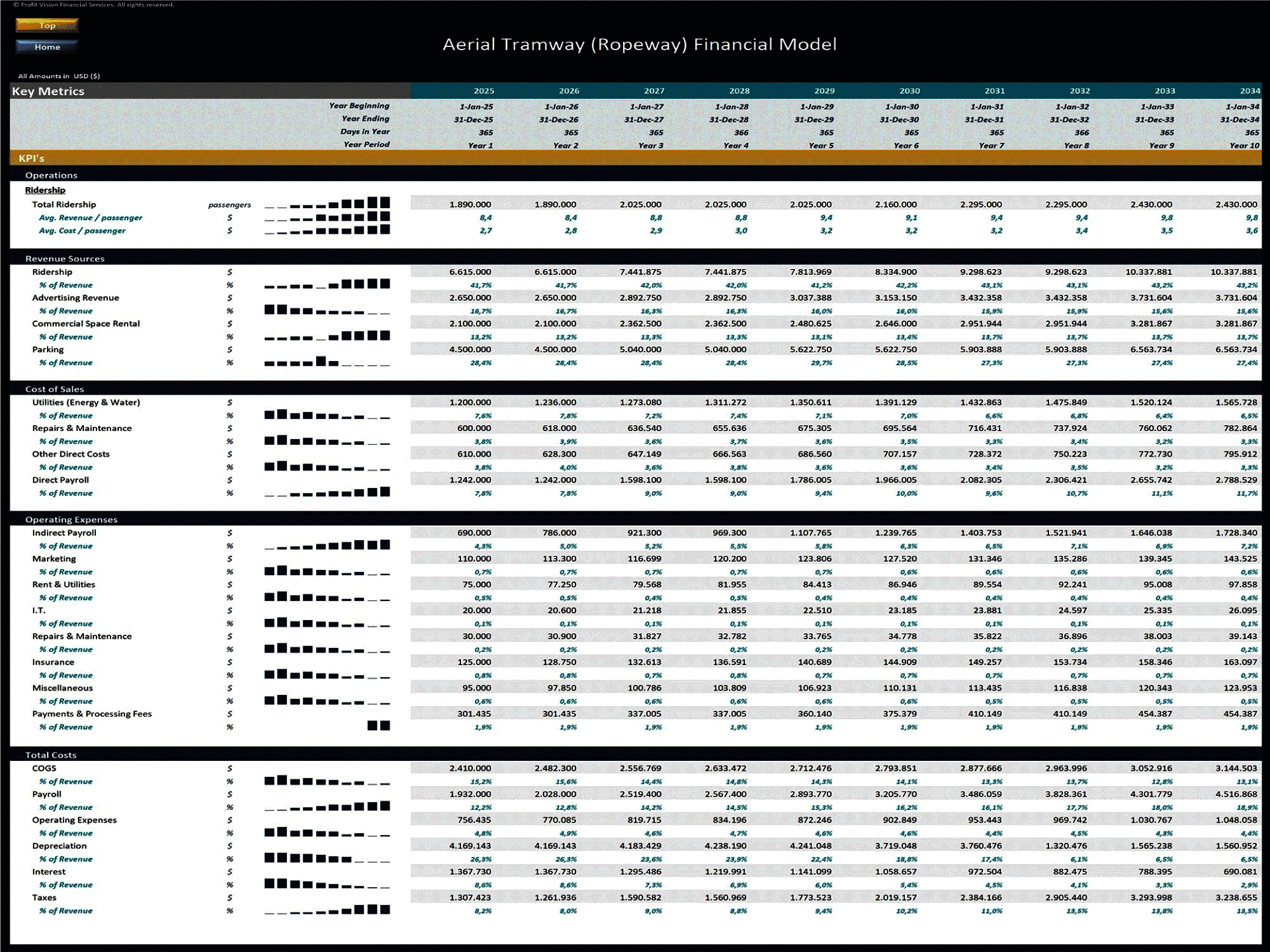This screenshot has width=1270, height=952.
Task: Select the Revenue Sources section heading
Action: pos(65,258)
